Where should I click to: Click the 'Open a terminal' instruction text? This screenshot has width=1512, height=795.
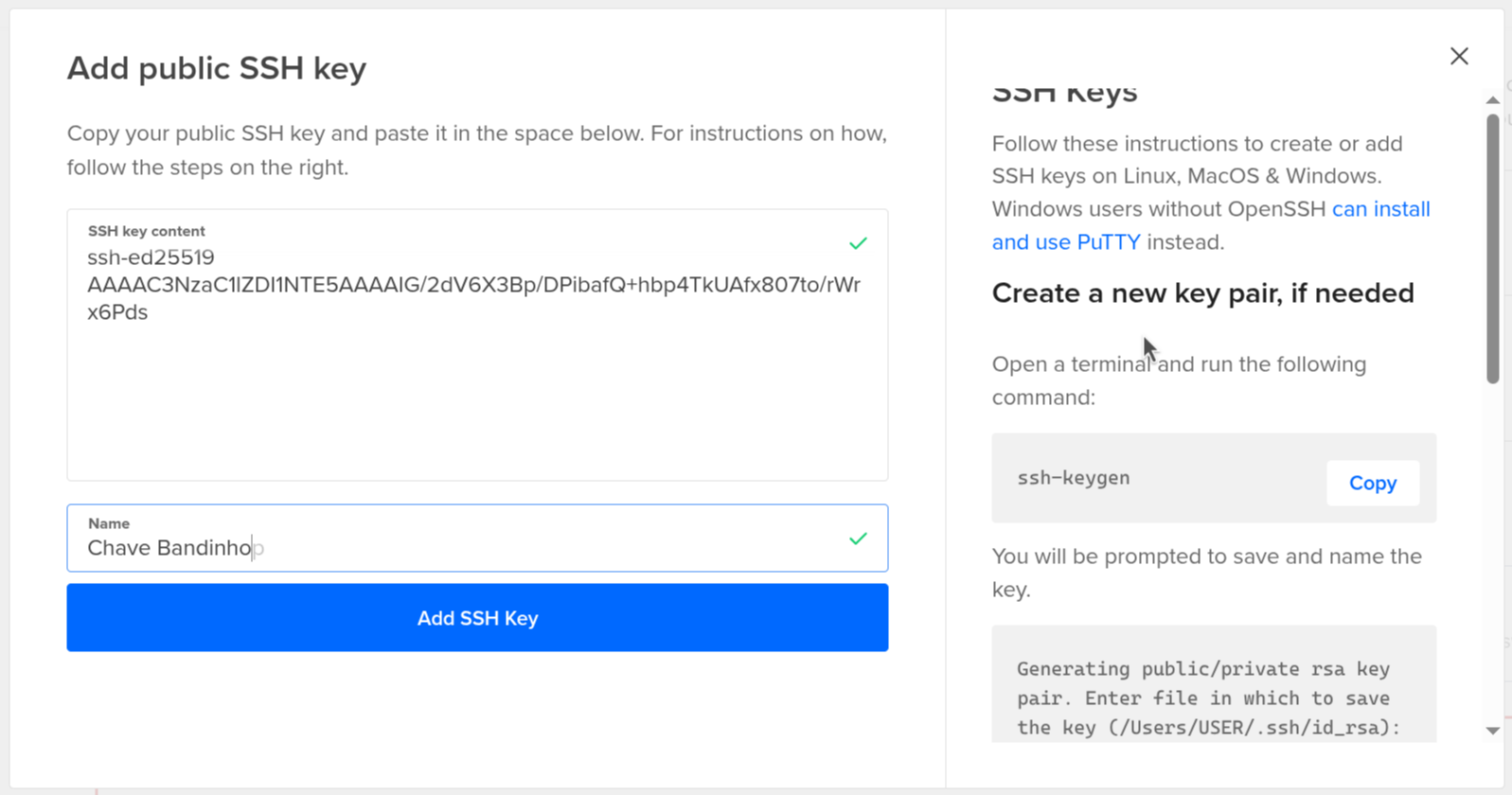pyautogui.click(x=1178, y=380)
